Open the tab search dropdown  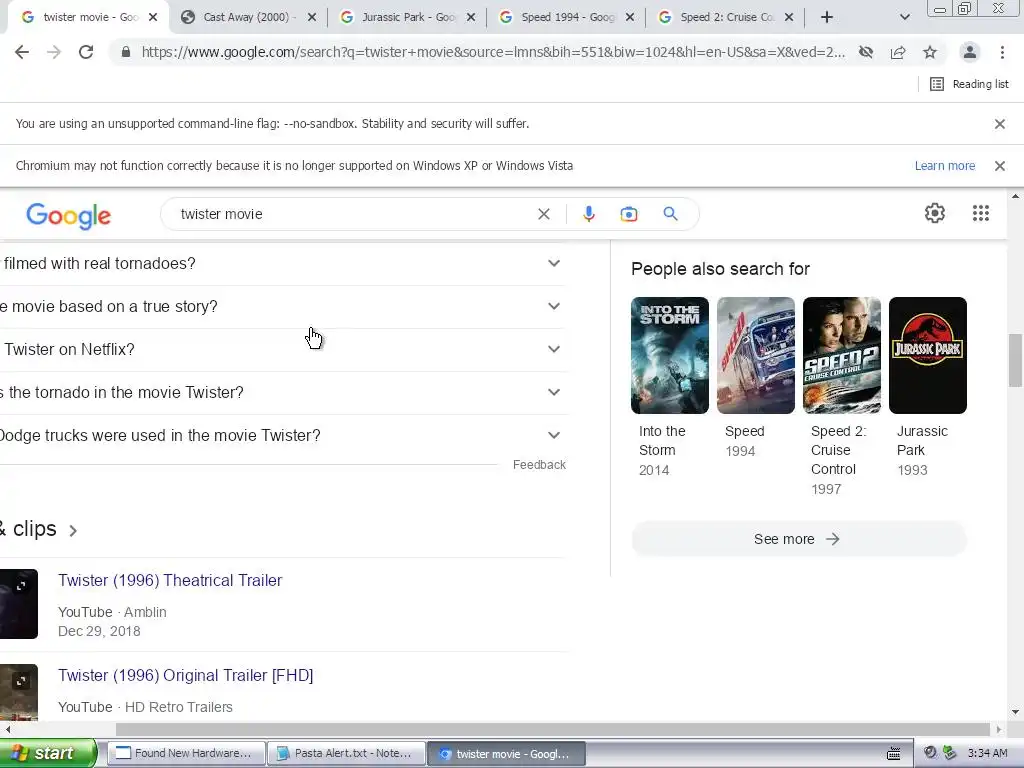[x=904, y=18]
